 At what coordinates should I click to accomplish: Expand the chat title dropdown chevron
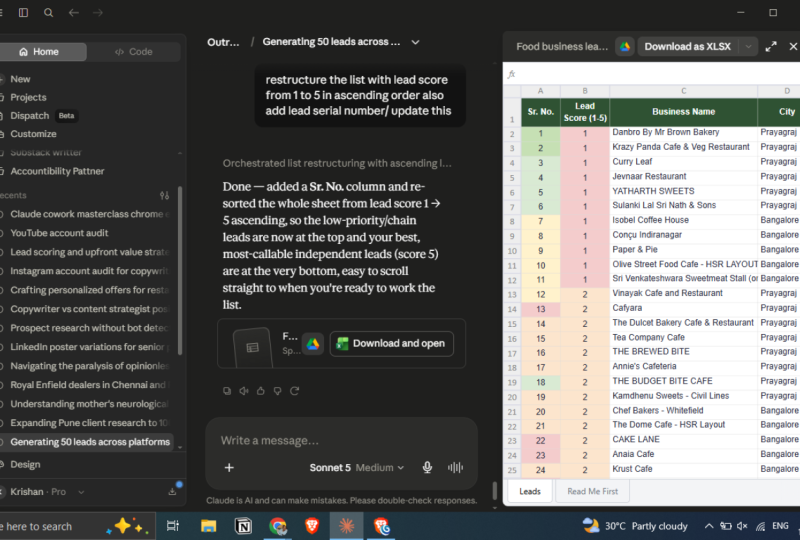(x=415, y=42)
